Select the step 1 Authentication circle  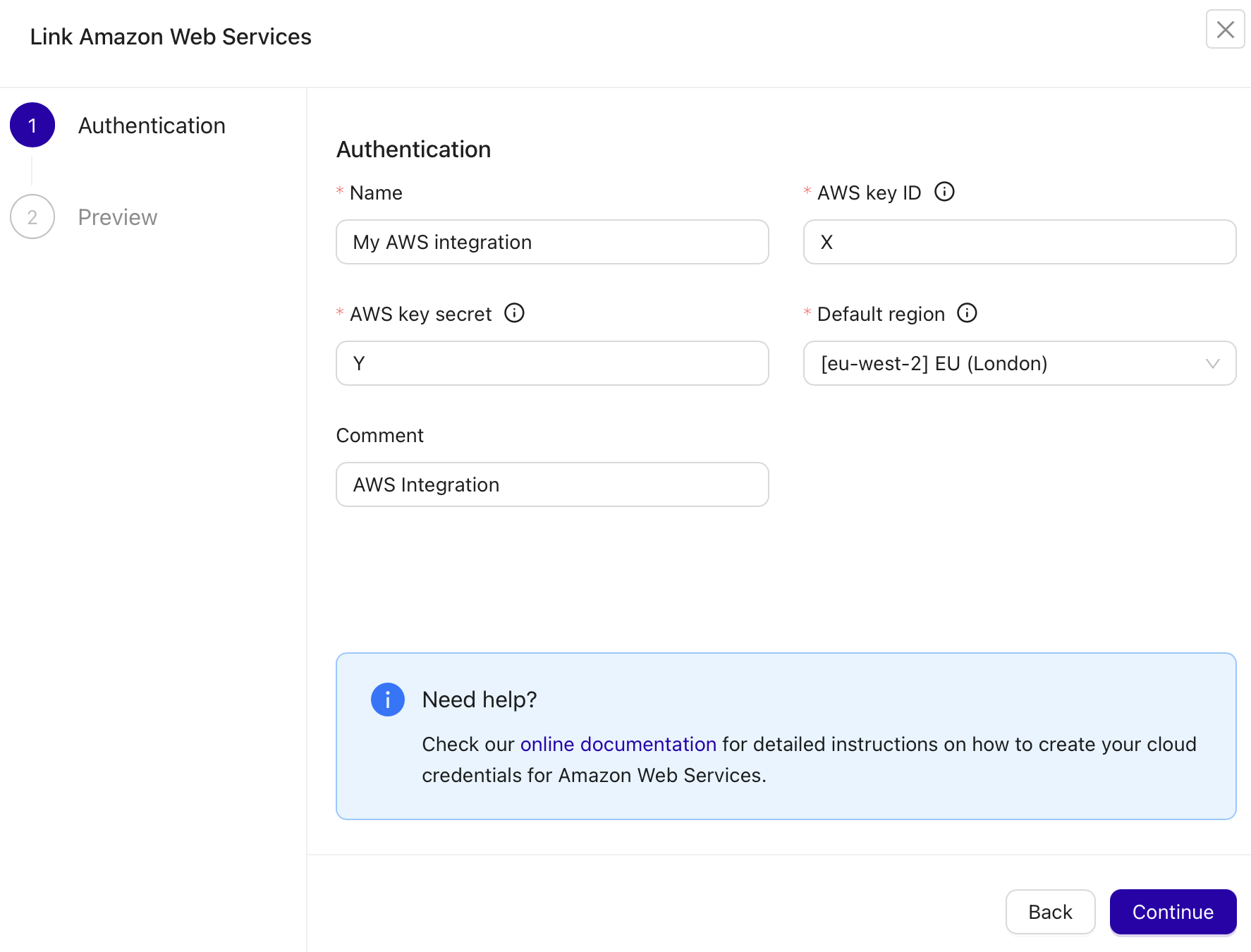pyautogui.click(x=32, y=125)
